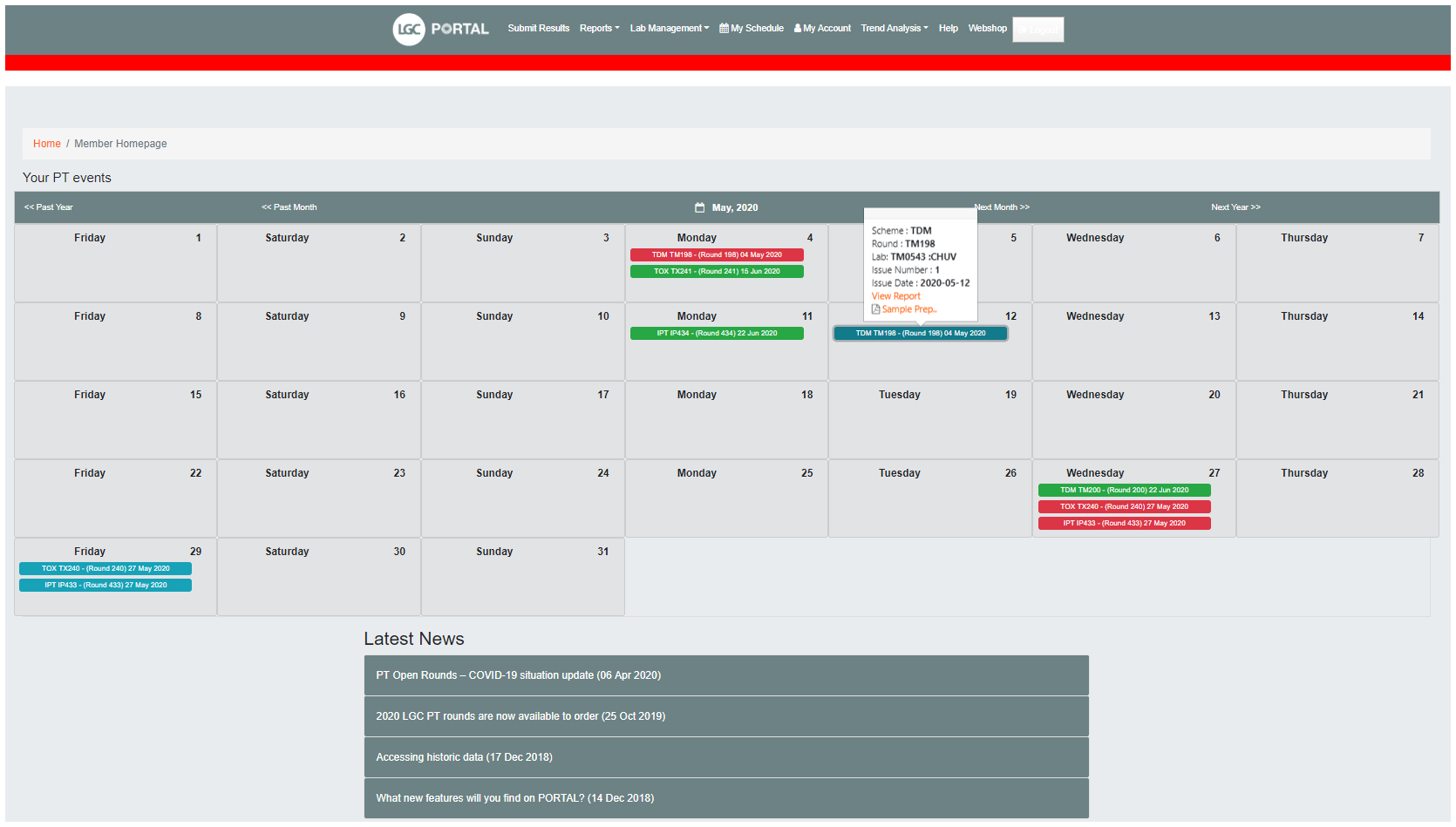This screenshot has height=827, width=1456.
Task: Select Submit Results in the navigation bar
Action: tap(538, 28)
